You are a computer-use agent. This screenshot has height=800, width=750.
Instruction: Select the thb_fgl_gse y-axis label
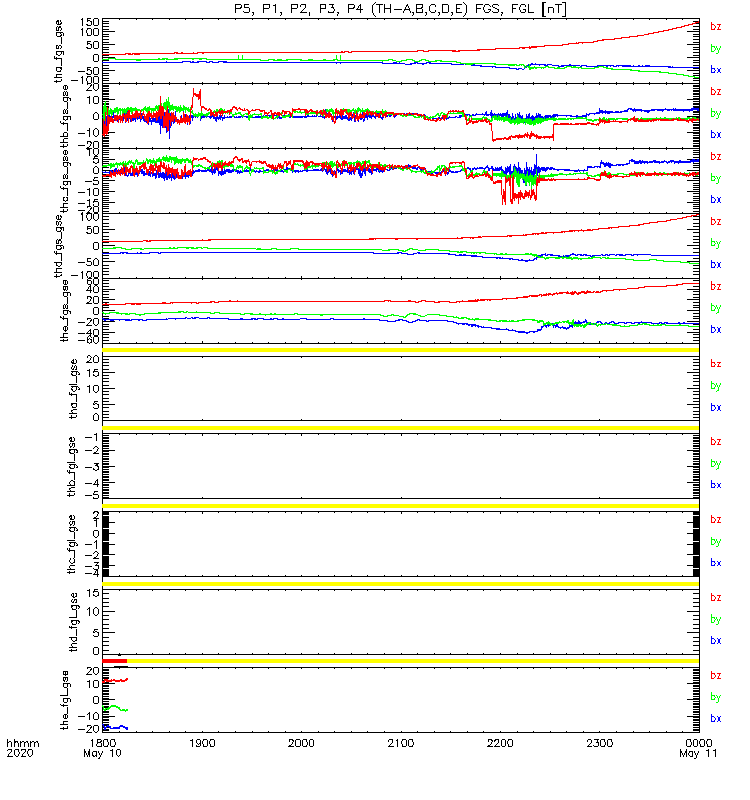tap(72, 466)
